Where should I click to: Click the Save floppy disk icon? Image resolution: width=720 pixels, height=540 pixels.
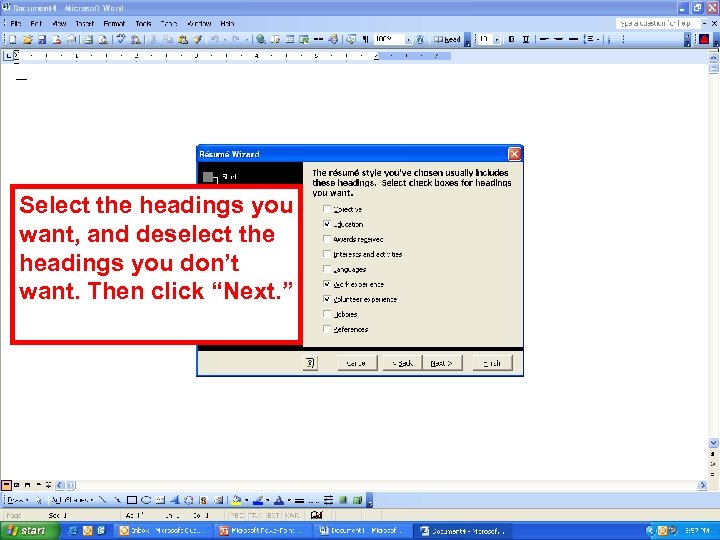(x=42, y=39)
